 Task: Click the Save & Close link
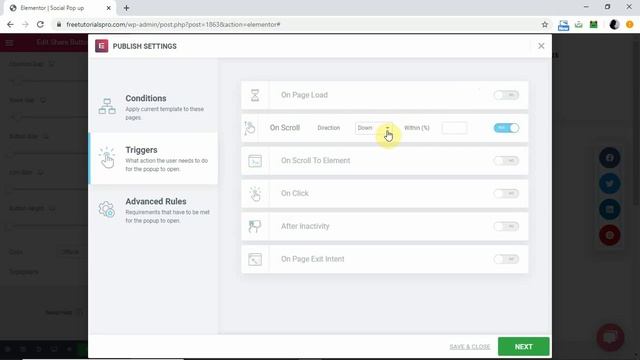click(470, 347)
